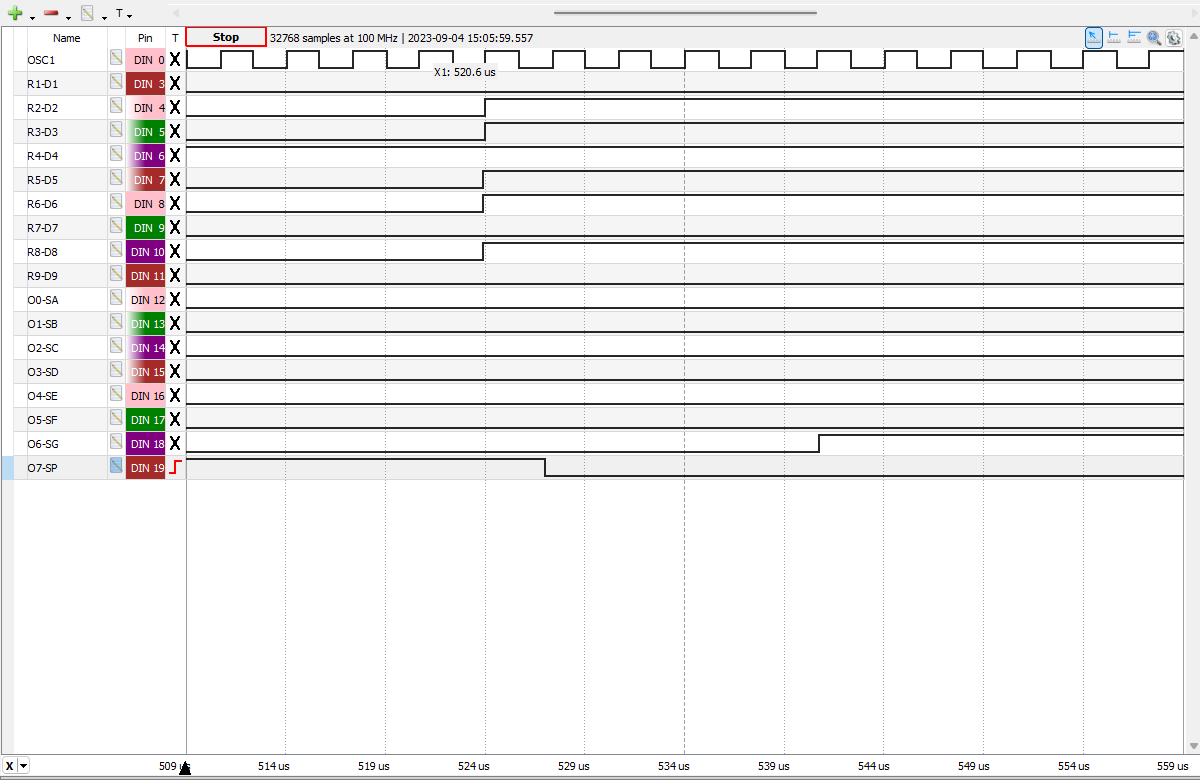Click the Pin column header
Viewport: 1200px width, 780px height.
tap(146, 38)
